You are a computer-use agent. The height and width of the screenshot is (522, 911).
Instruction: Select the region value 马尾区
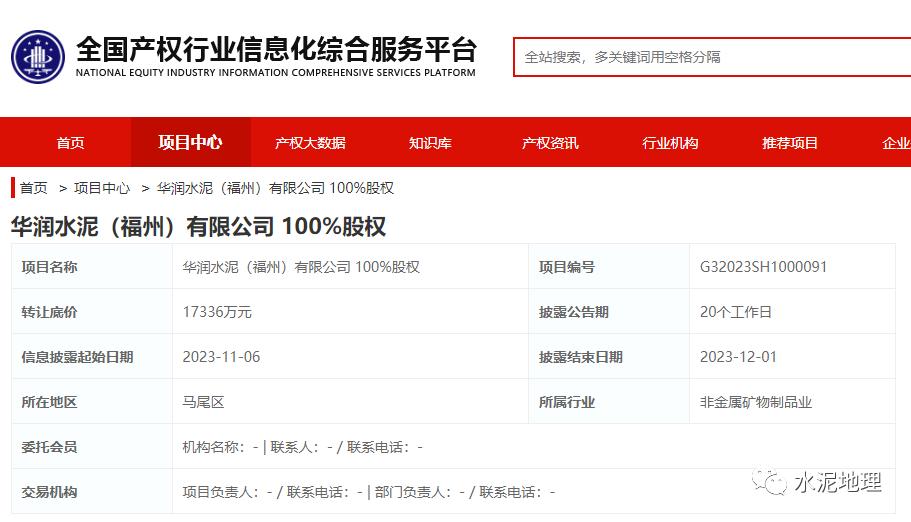click(x=203, y=402)
